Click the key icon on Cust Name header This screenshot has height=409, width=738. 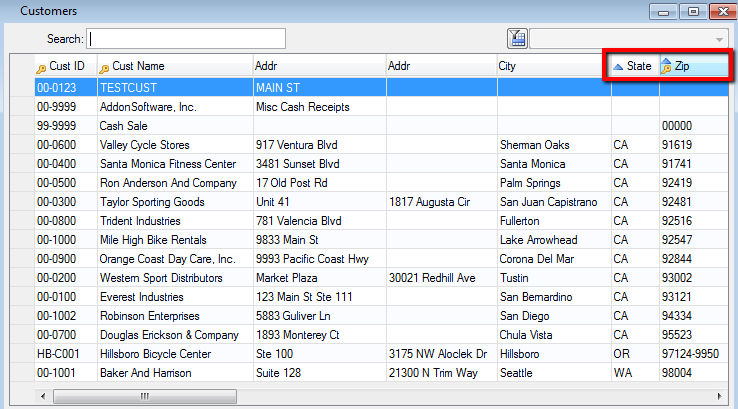point(104,68)
